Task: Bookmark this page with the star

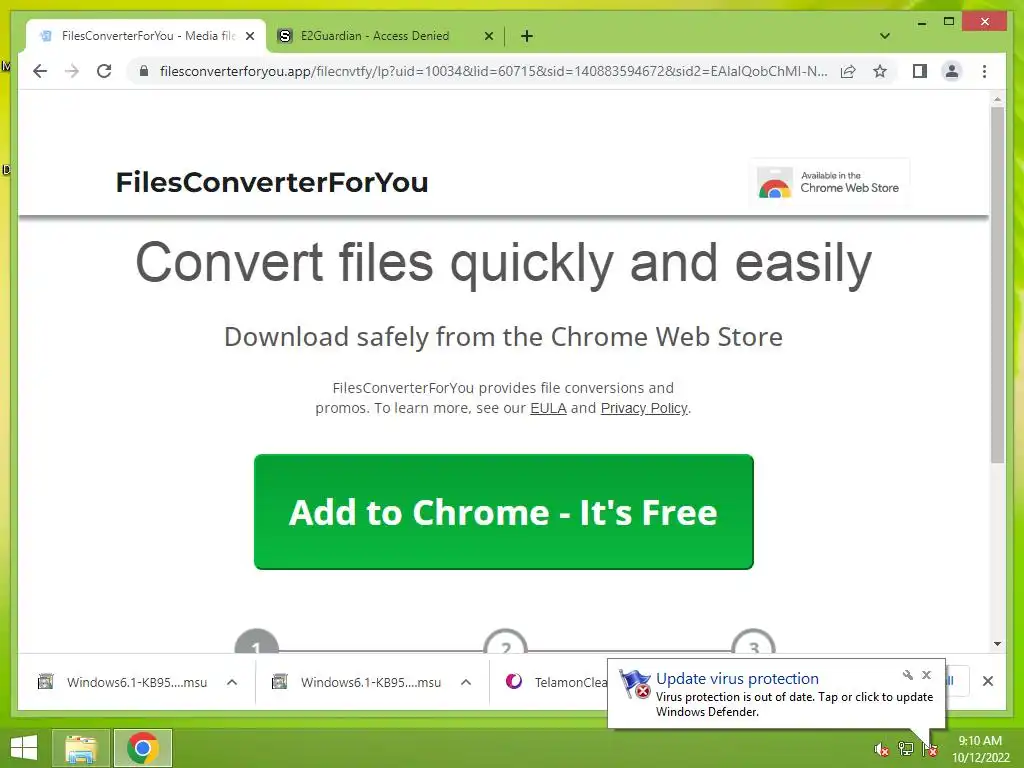Action: [880, 71]
